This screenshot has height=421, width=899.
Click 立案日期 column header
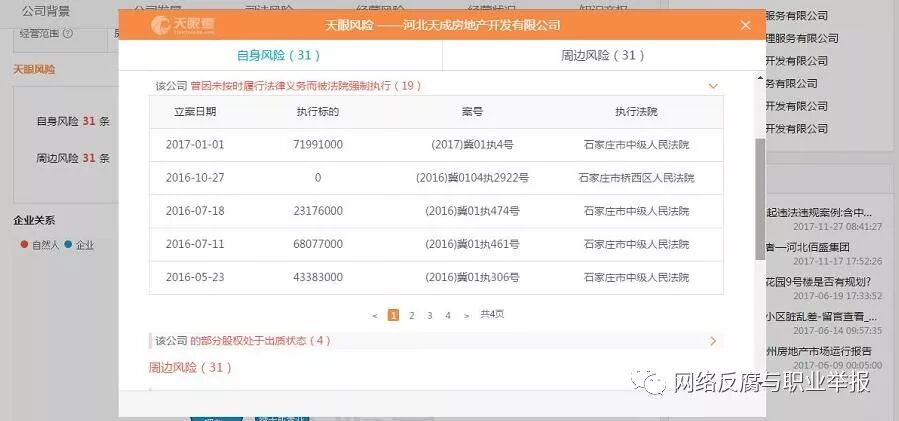[x=195, y=112]
